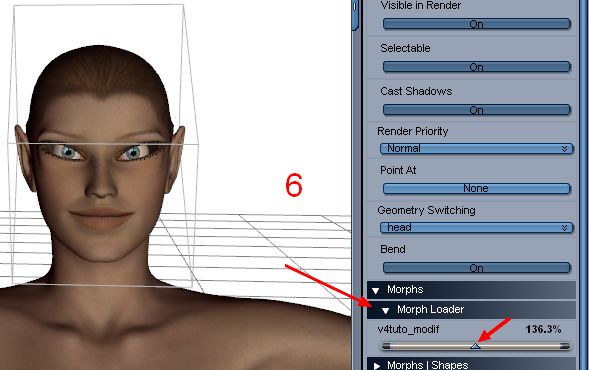589x370 pixels.
Task: Click the Point At None button
Action: tap(477, 188)
